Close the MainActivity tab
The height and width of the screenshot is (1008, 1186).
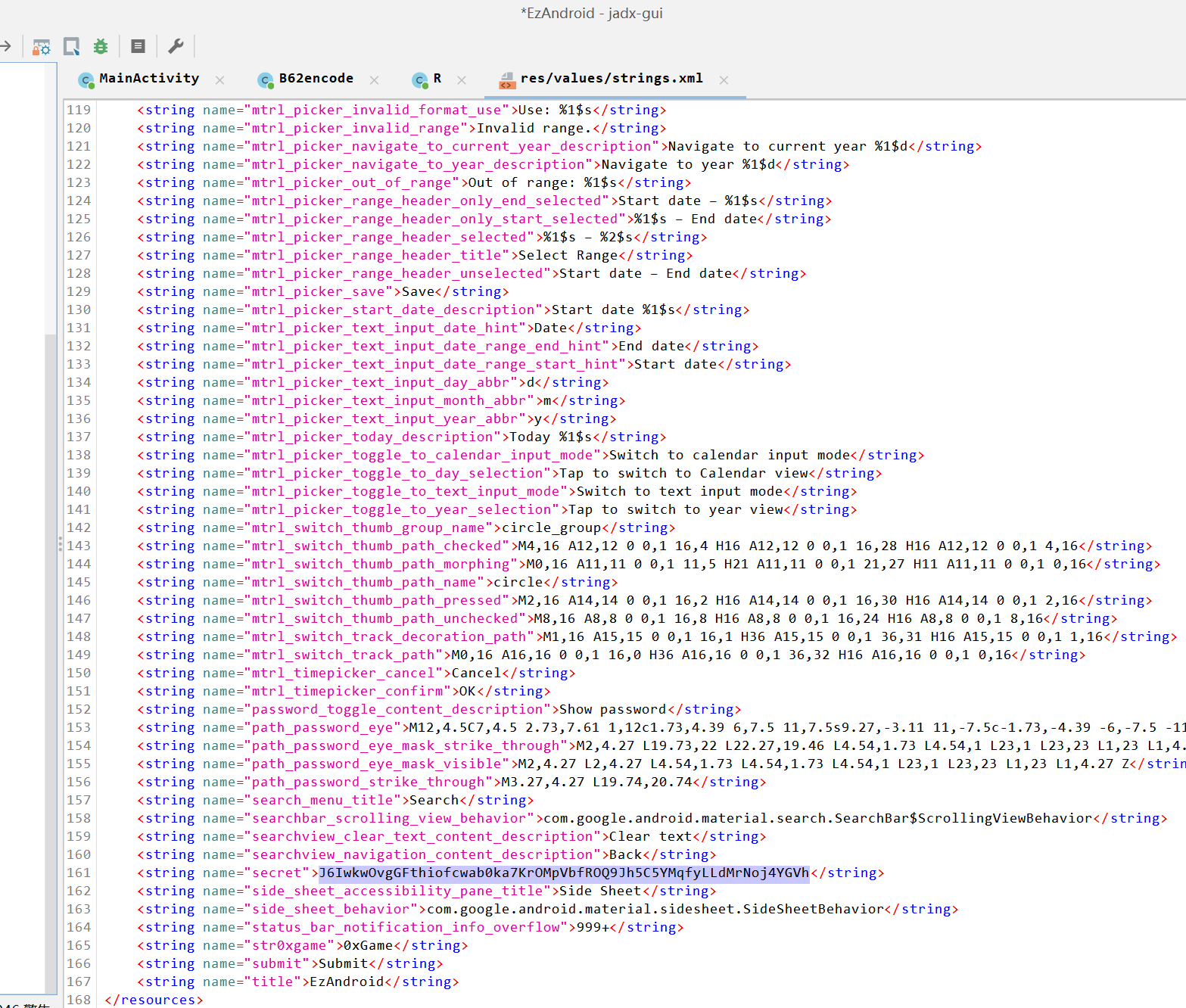[x=219, y=80]
